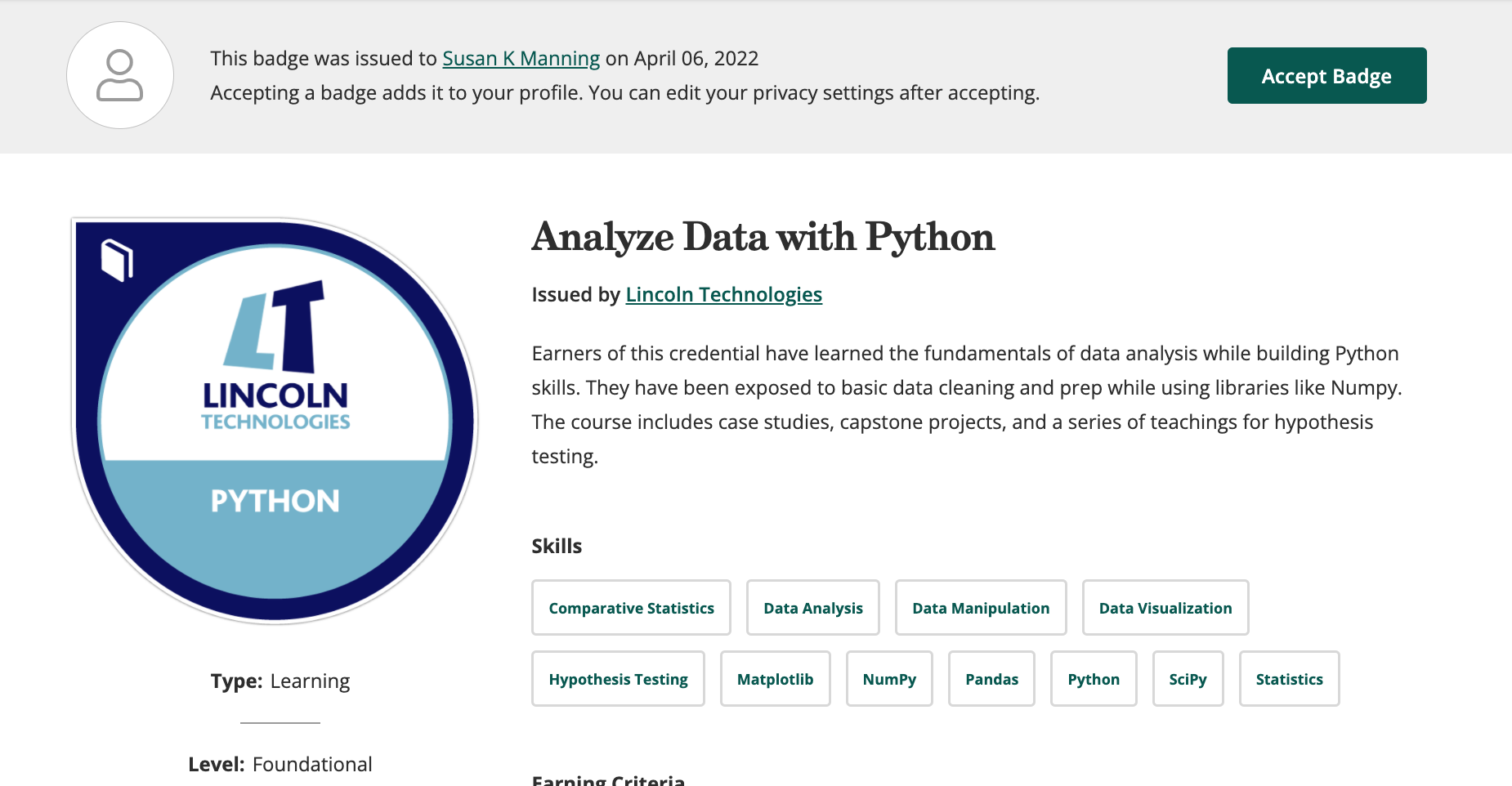
Task: Click the 'Analyze Data with Python' title
Action: click(763, 237)
